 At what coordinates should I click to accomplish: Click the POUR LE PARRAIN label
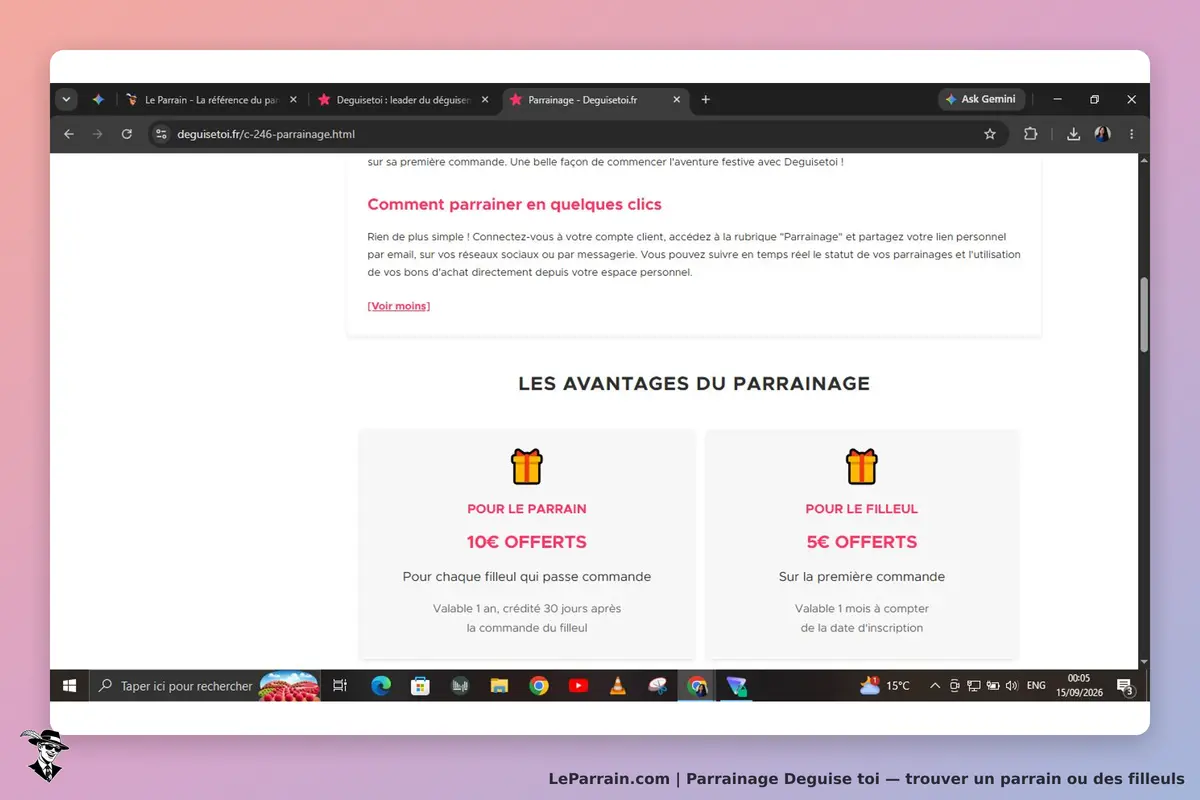click(527, 509)
